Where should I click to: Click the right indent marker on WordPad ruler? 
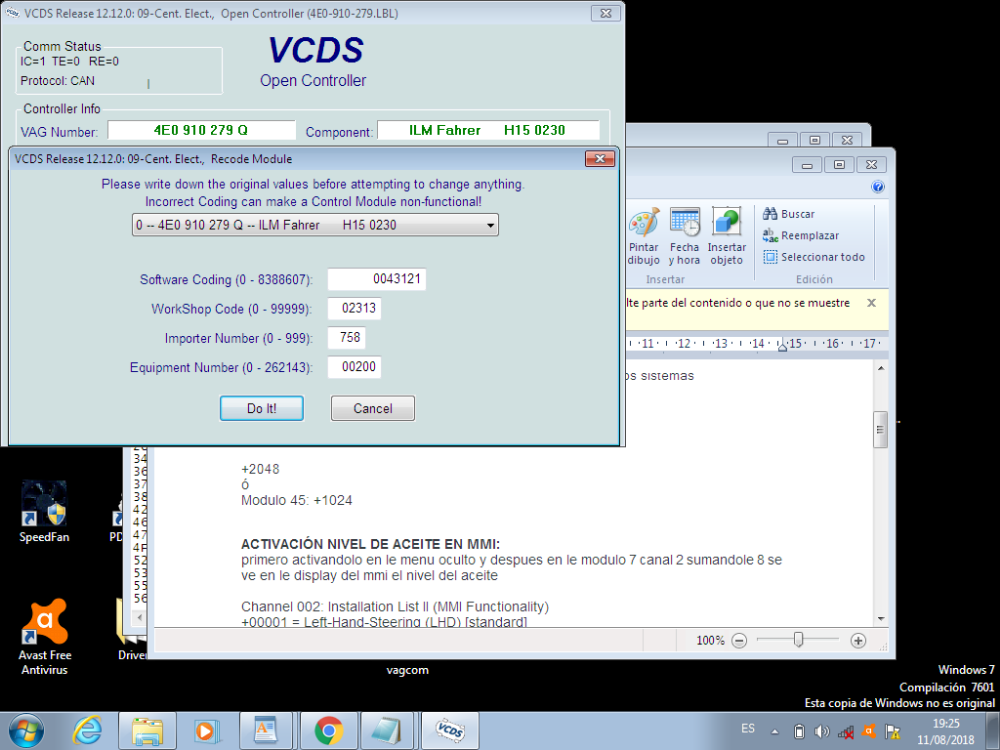[x=783, y=346]
